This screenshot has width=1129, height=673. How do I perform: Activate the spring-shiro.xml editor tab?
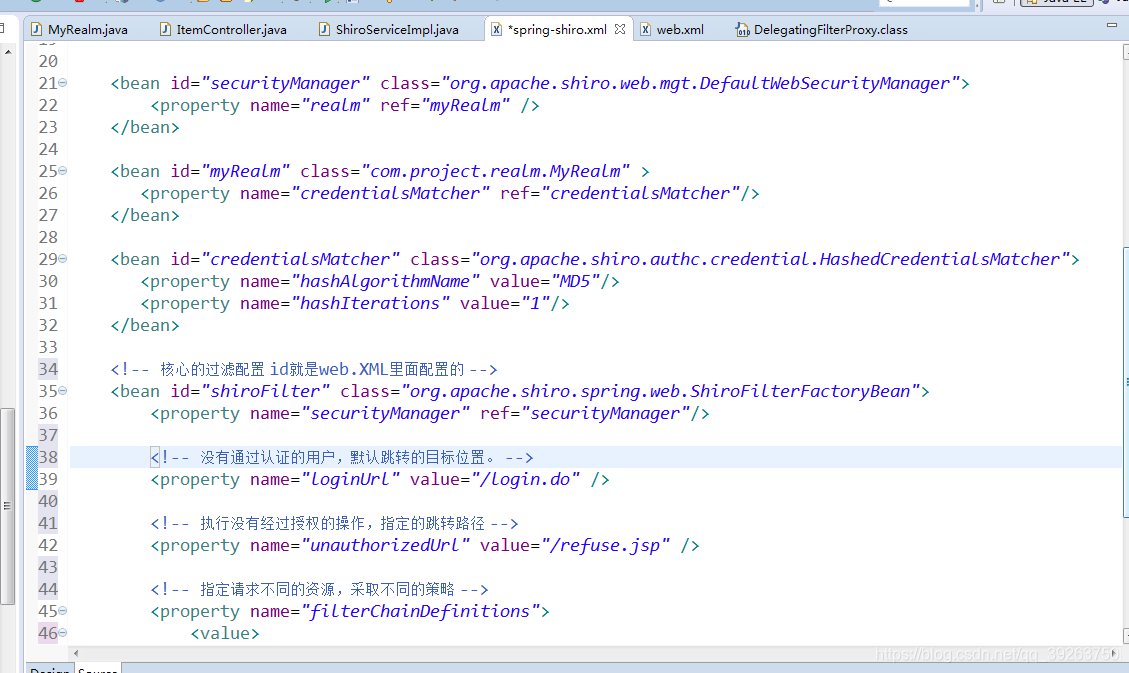[557, 30]
